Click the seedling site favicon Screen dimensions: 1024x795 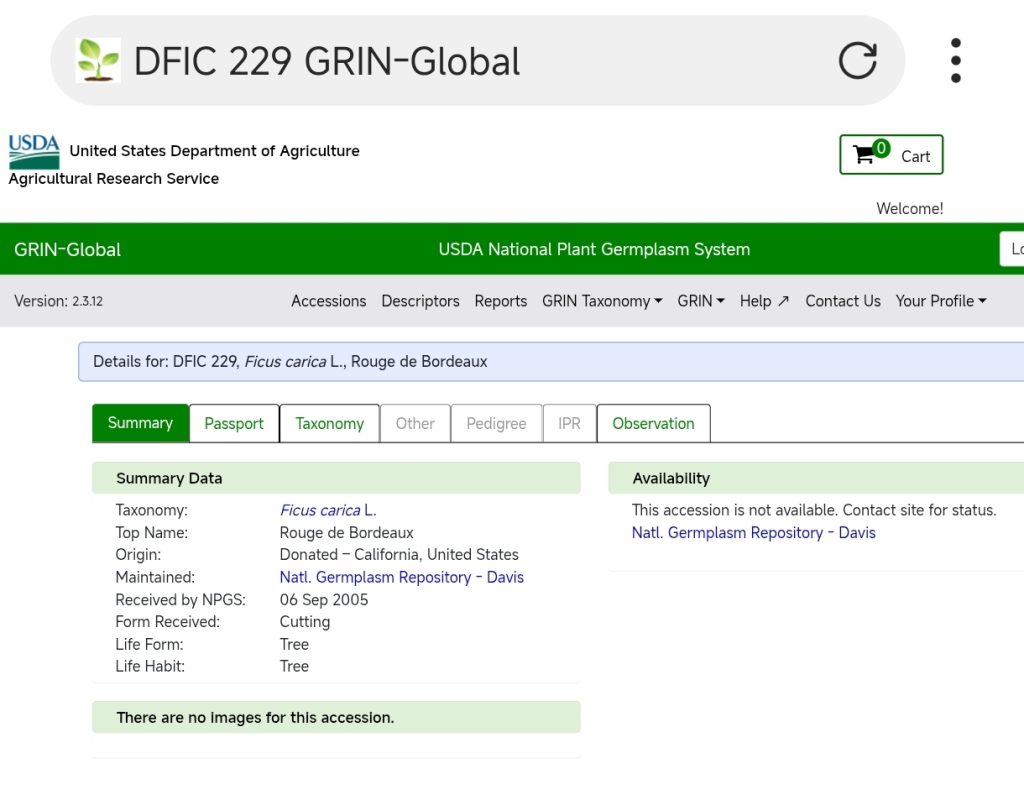click(x=98, y=61)
